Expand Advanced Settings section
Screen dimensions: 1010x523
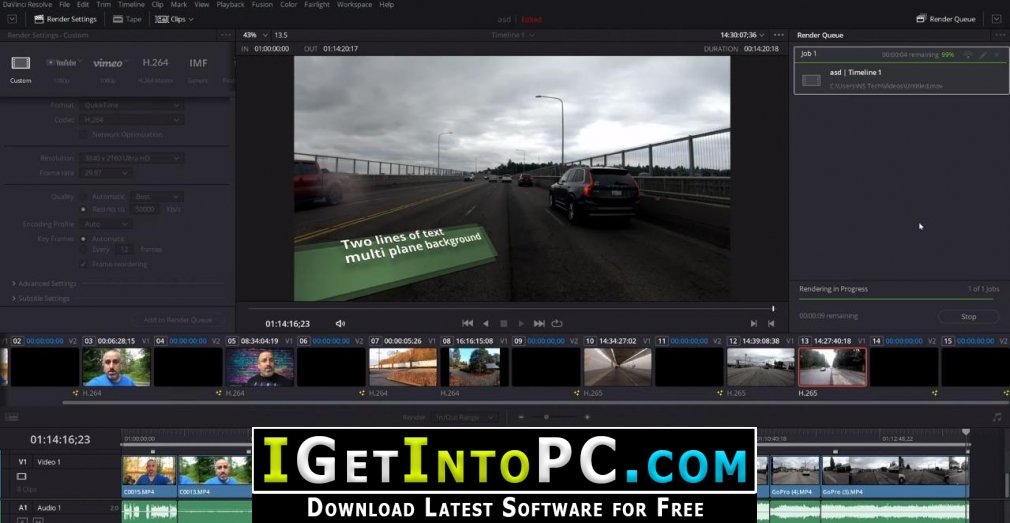[44, 283]
